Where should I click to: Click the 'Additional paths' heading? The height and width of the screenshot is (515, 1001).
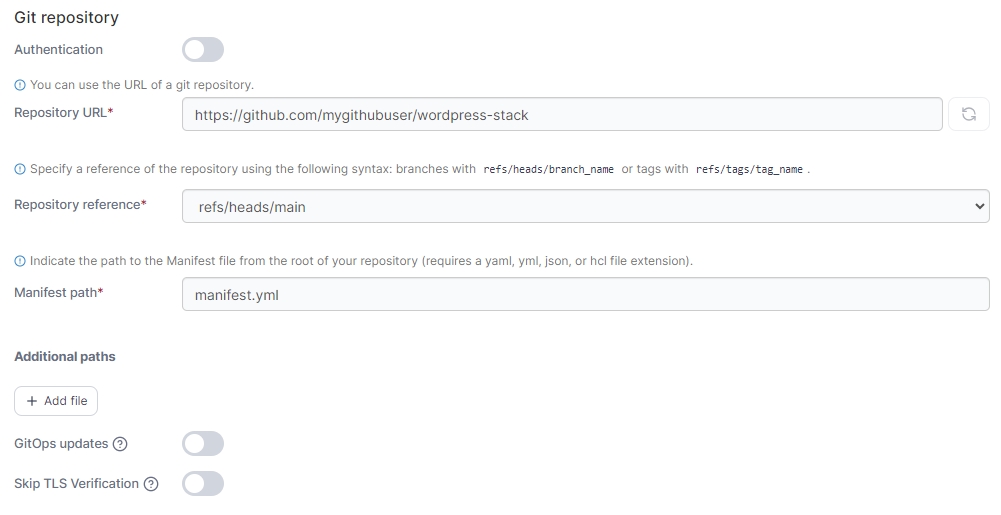pyautogui.click(x=65, y=357)
